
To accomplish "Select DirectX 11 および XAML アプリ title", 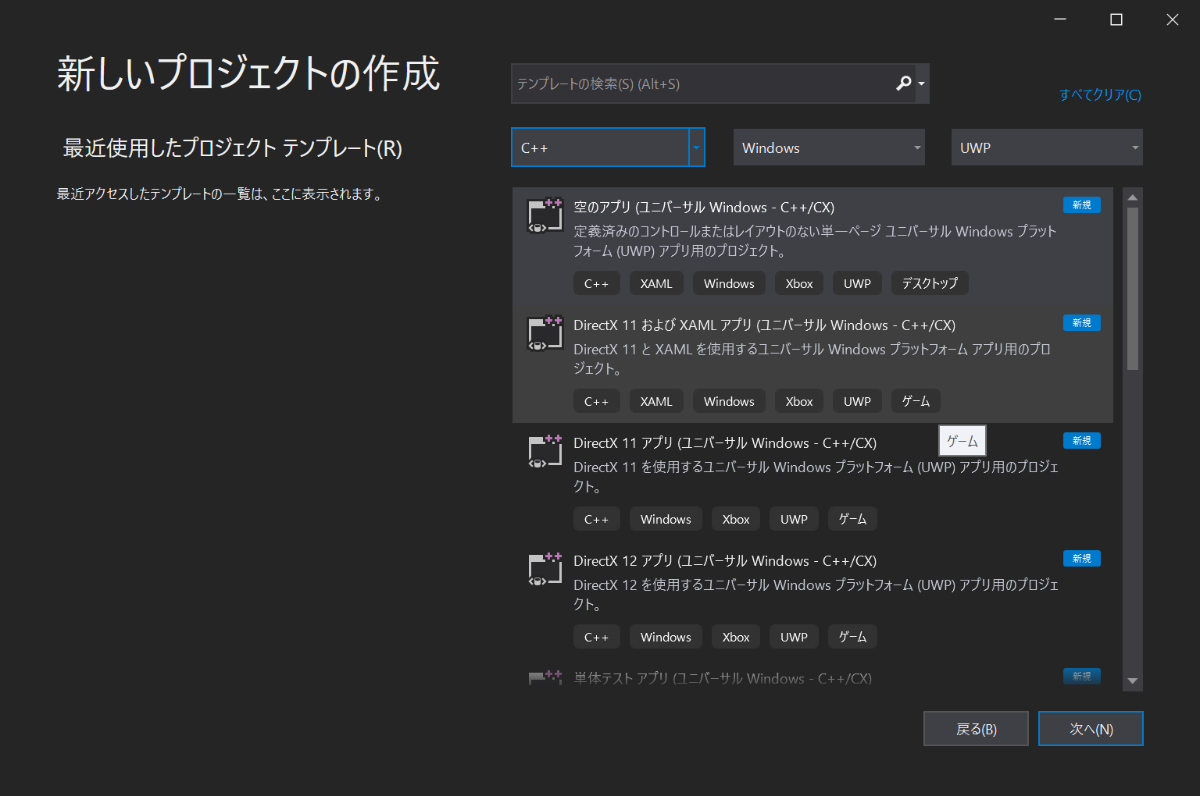I will tap(765, 325).
